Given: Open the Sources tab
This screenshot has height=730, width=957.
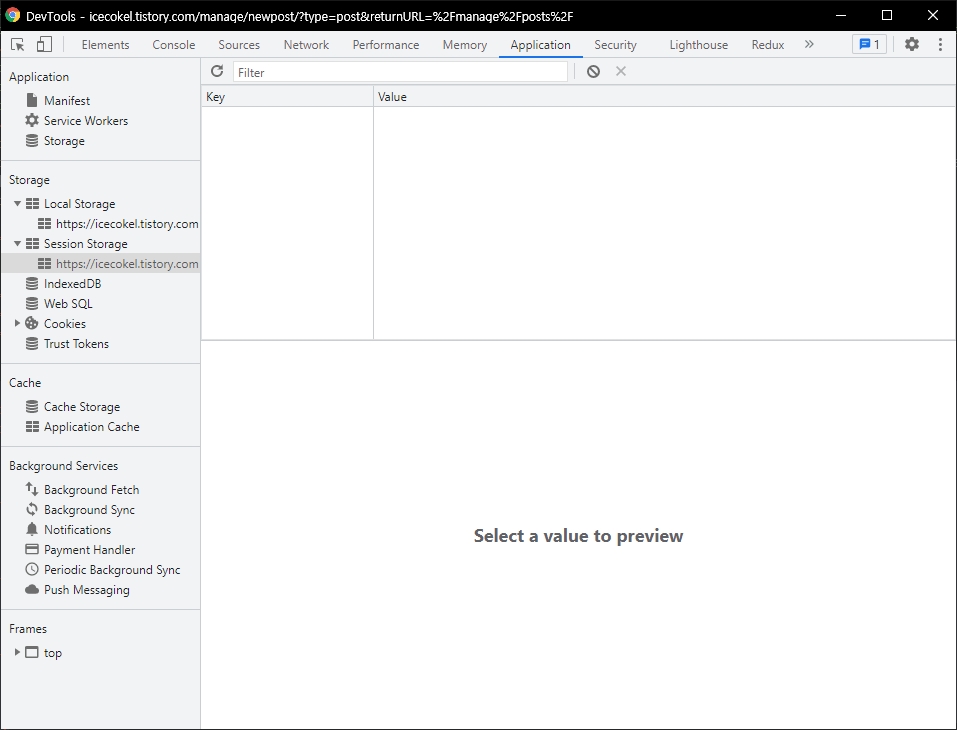Looking at the screenshot, I should (x=239, y=45).
